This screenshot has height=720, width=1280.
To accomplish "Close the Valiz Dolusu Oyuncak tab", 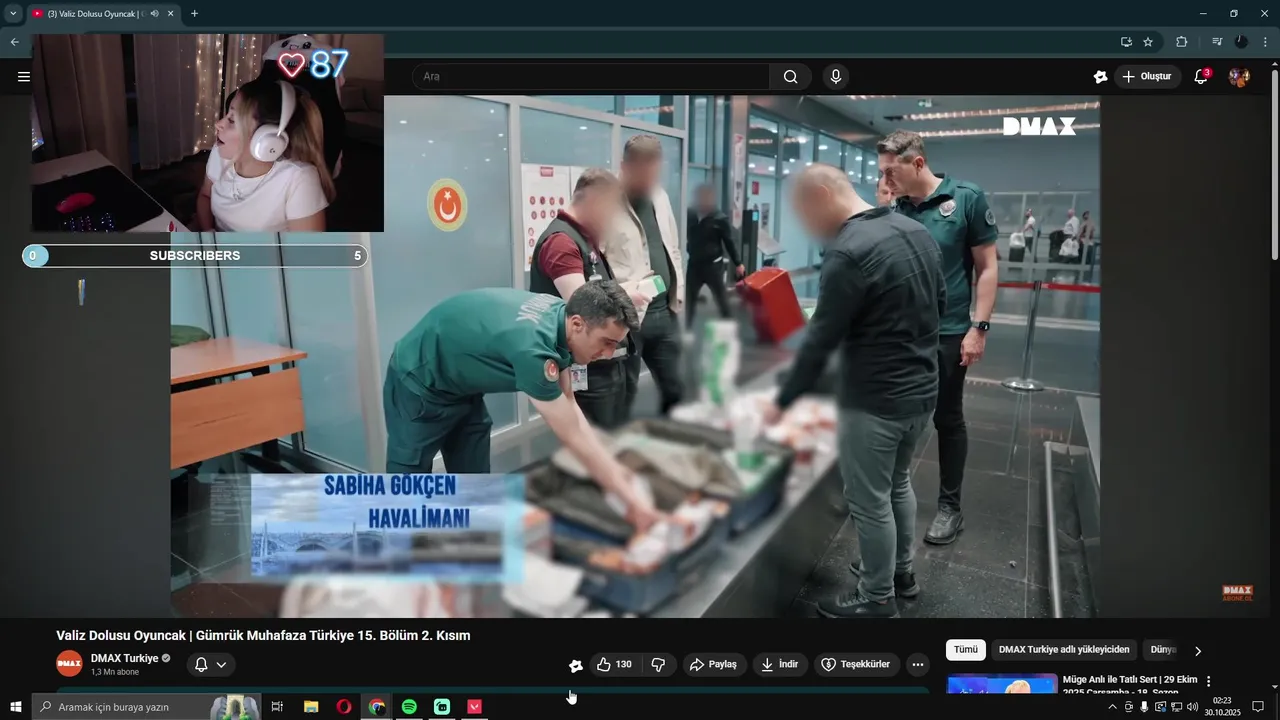I will [171, 13].
